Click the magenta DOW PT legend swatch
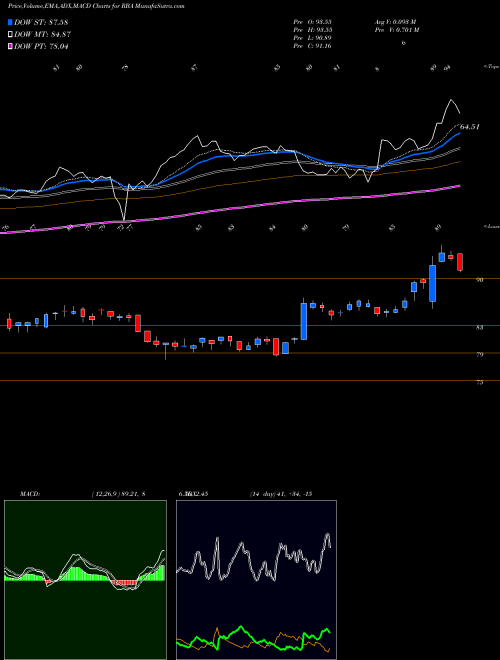The image size is (500, 660). pyautogui.click(x=10, y=47)
